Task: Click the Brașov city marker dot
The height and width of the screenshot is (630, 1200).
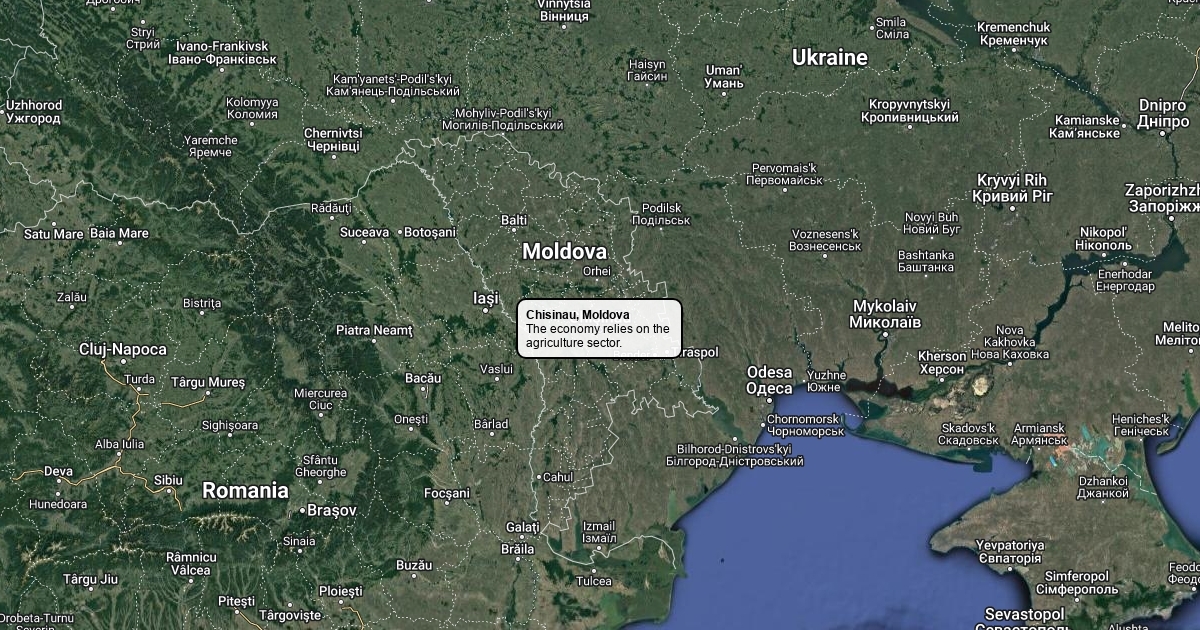Action: (x=302, y=511)
